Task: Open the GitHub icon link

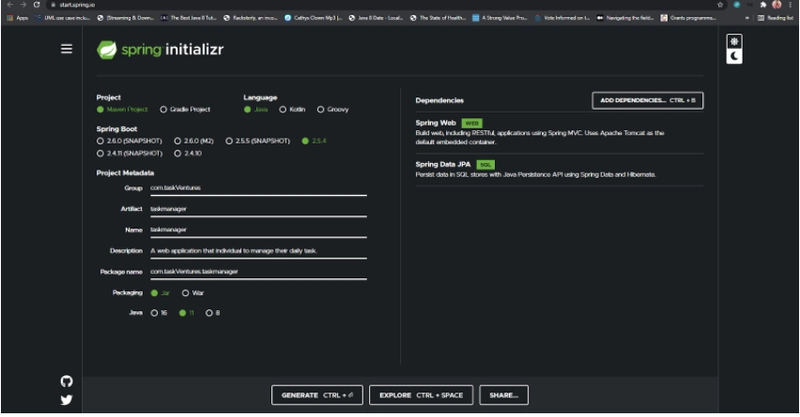Action: 66,381
